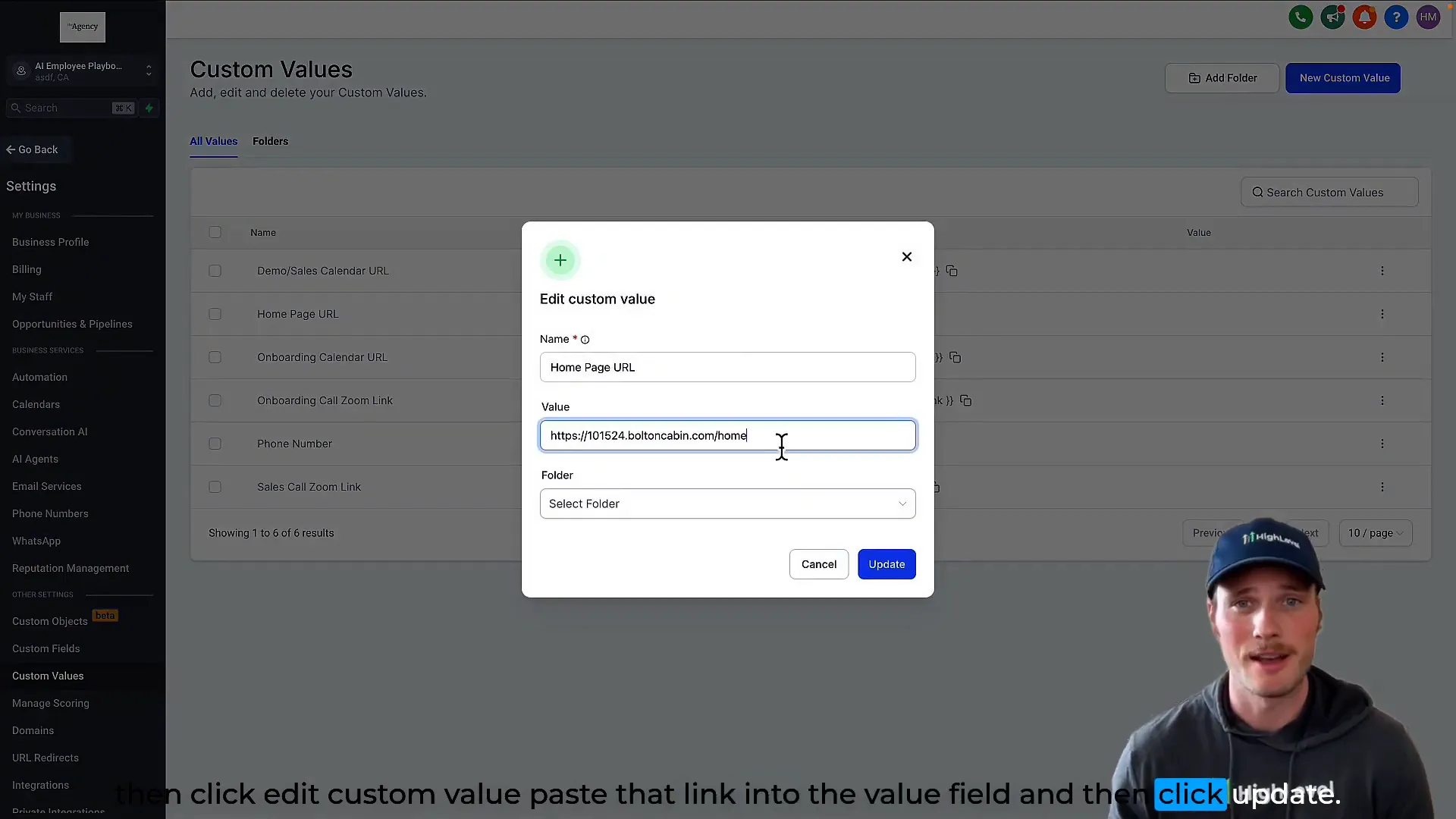Click the blue help question mark icon

1396,17
